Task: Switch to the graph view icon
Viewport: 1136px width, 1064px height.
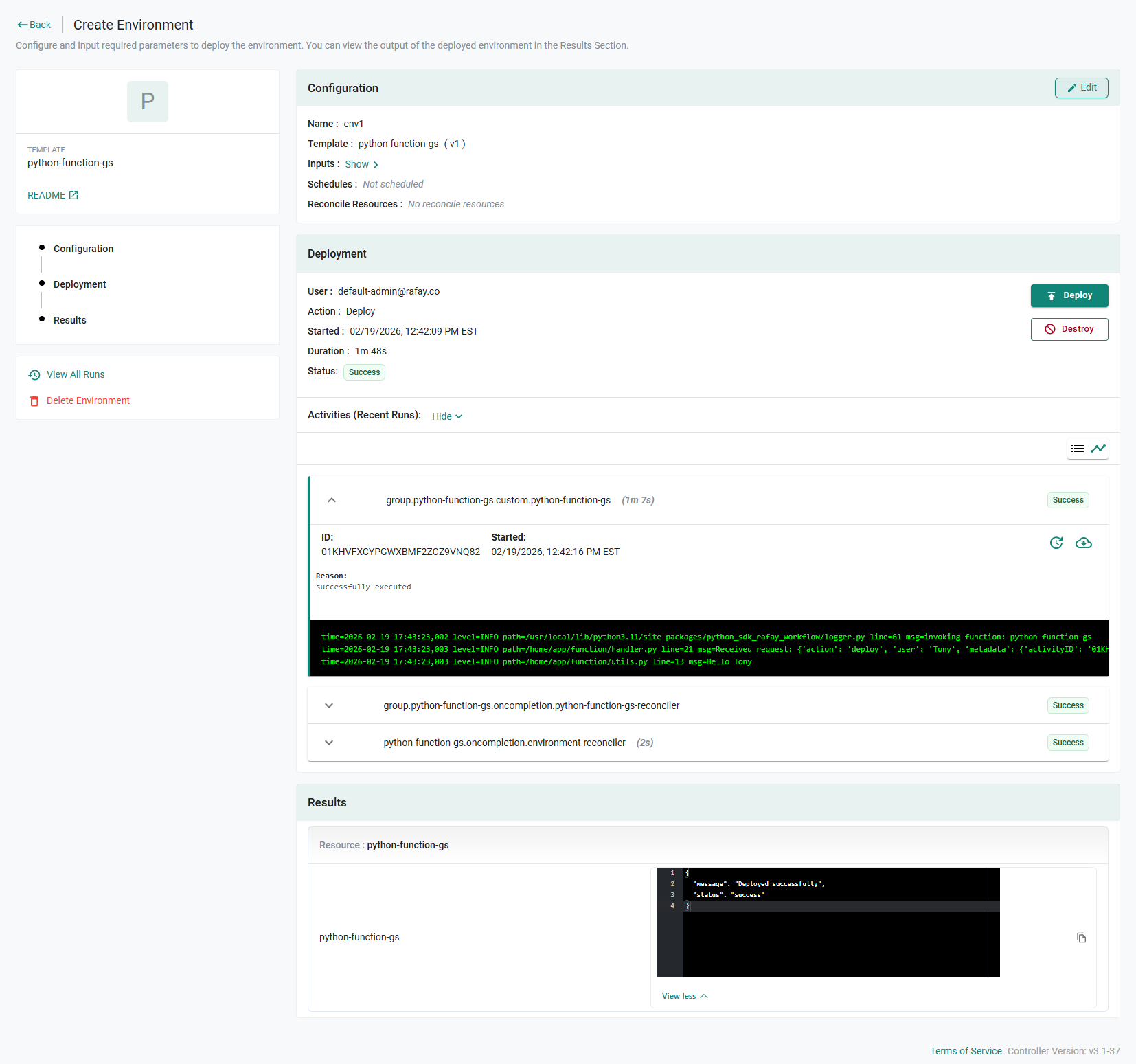Action: pos(1098,449)
